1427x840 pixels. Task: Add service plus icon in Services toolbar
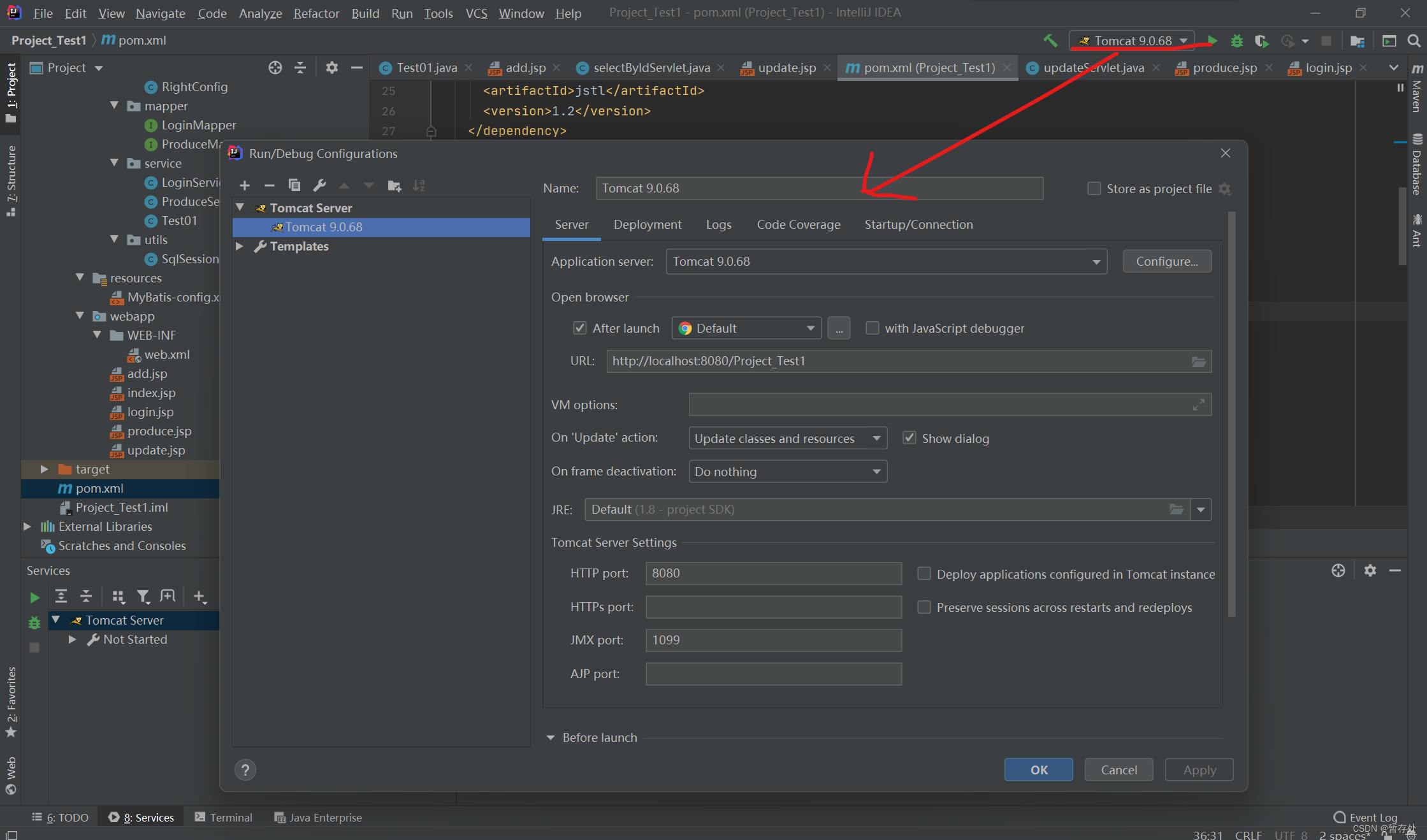coord(199,597)
